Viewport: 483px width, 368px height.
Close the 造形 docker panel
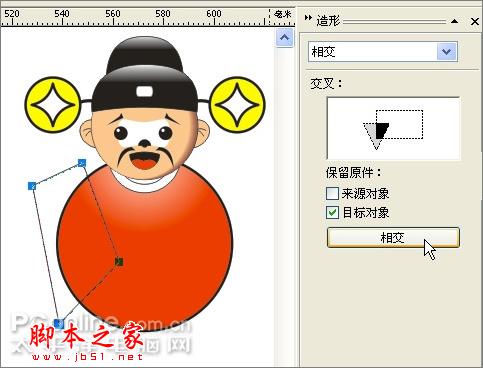pos(475,21)
